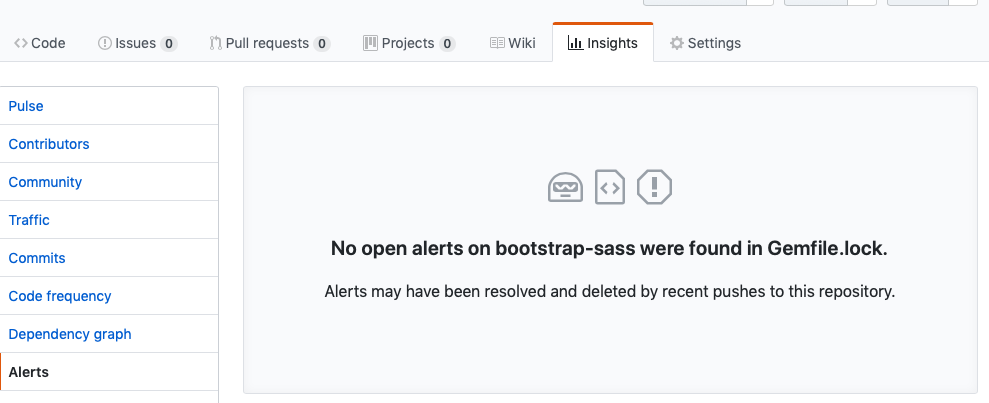Click the Settings gear icon
The height and width of the screenshot is (403, 989).
pyautogui.click(x=677, y=43)
